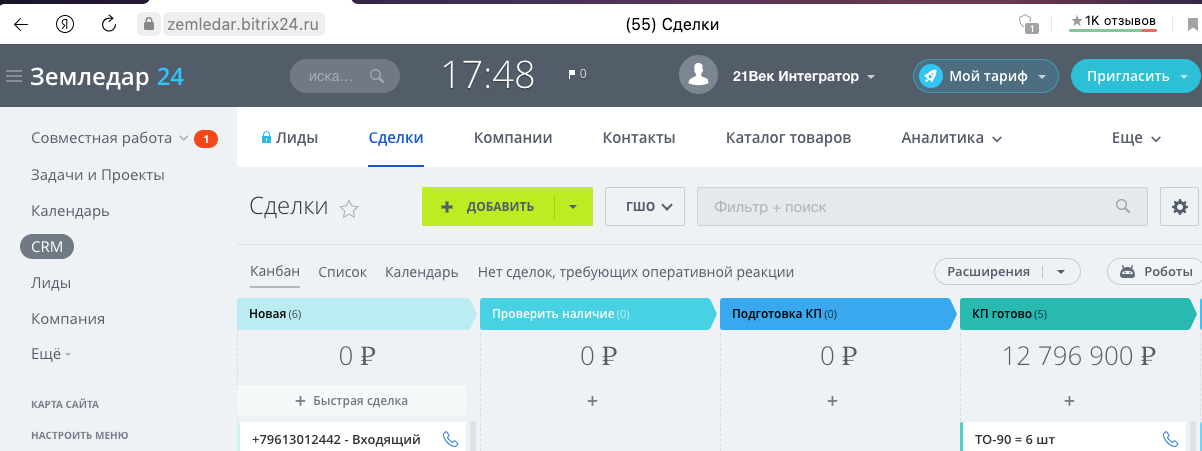Click the red notification badge 1
Viewport: 1202px width, 451px height.
[206, 139]
